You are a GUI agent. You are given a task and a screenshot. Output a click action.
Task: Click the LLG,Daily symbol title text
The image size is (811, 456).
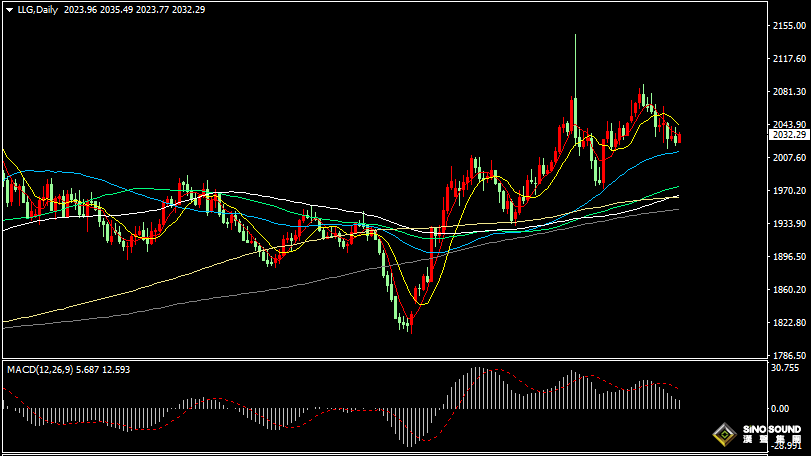coord(36,9)
